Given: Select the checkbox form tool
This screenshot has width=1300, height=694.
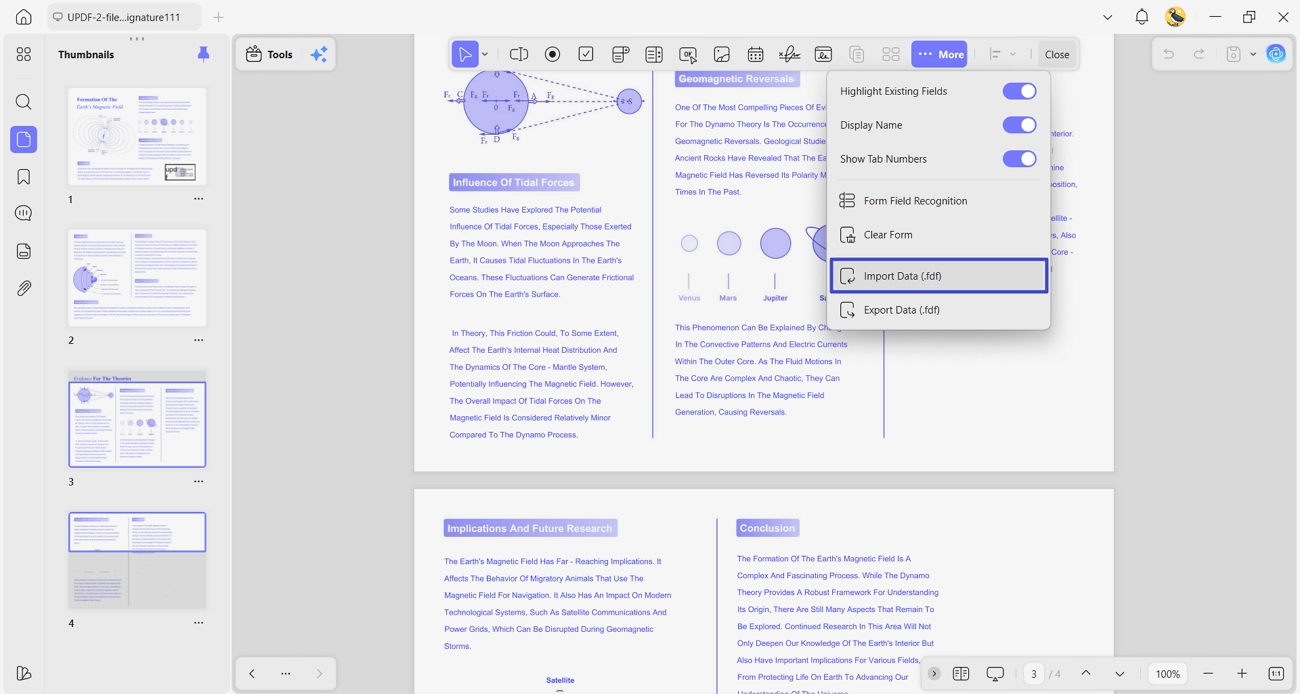Looking at the screenshot, I should point(586,54).
